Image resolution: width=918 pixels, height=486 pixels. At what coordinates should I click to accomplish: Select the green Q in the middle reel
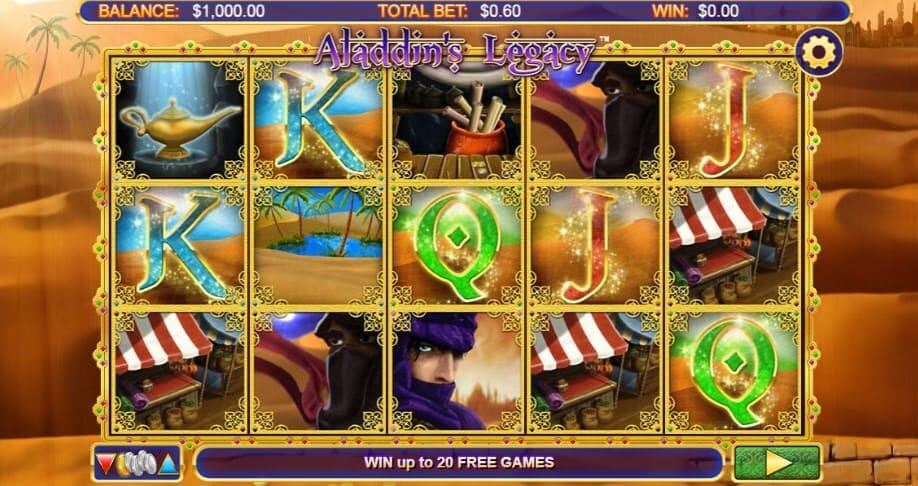457,244
